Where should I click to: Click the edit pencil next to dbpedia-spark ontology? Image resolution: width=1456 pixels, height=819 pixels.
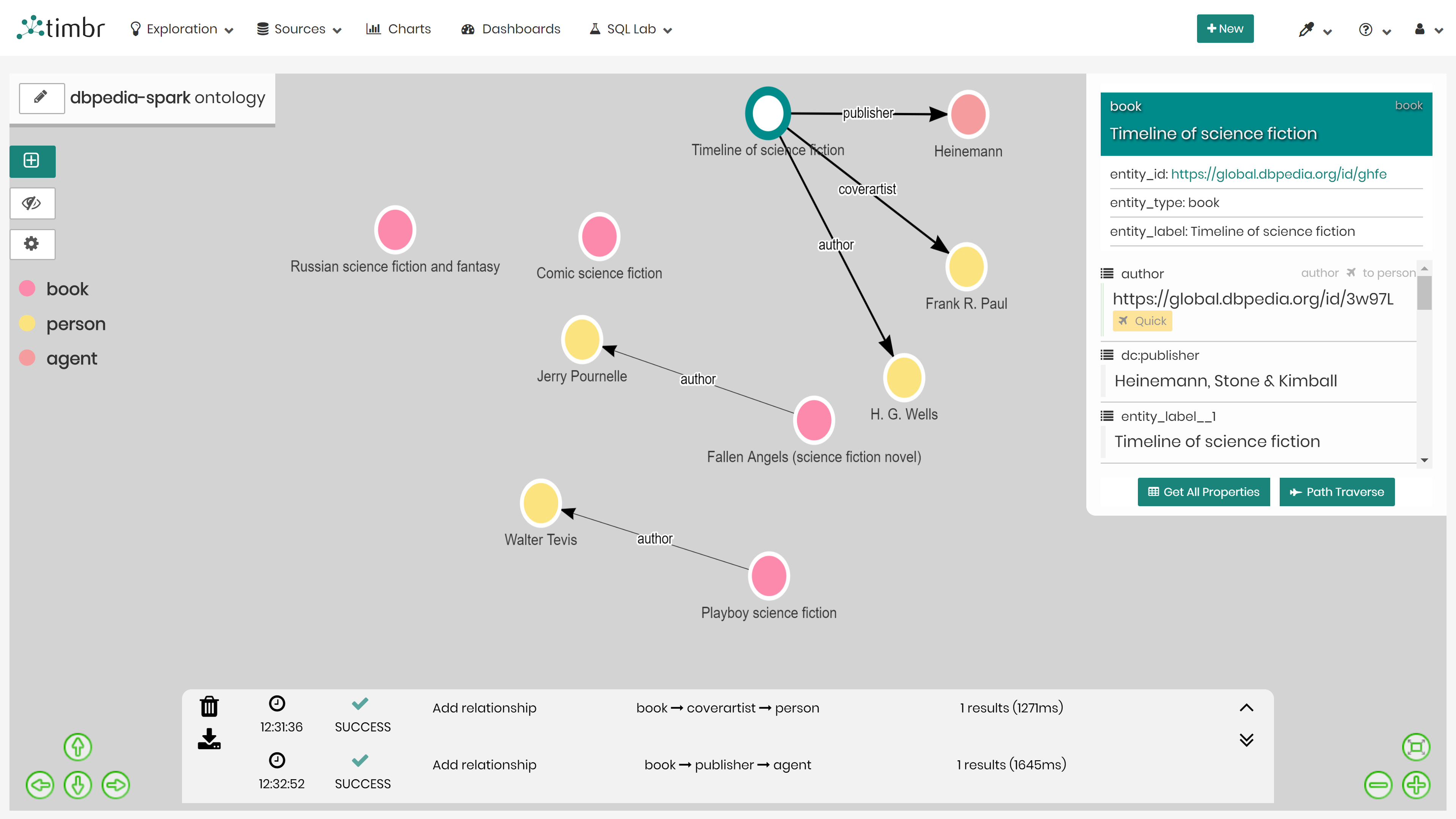pos(41,98)
